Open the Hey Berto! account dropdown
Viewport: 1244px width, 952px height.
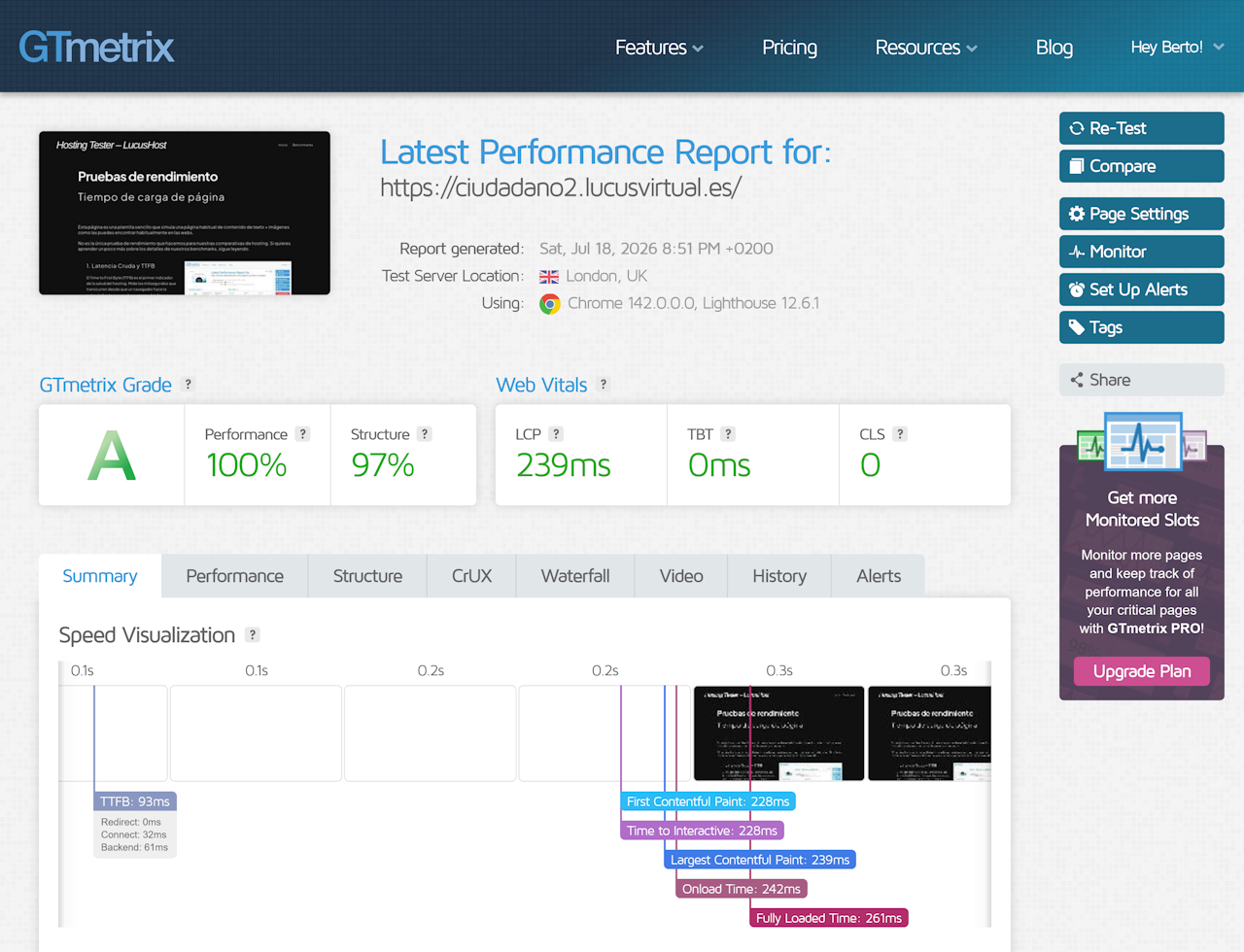coord(1177,47)
